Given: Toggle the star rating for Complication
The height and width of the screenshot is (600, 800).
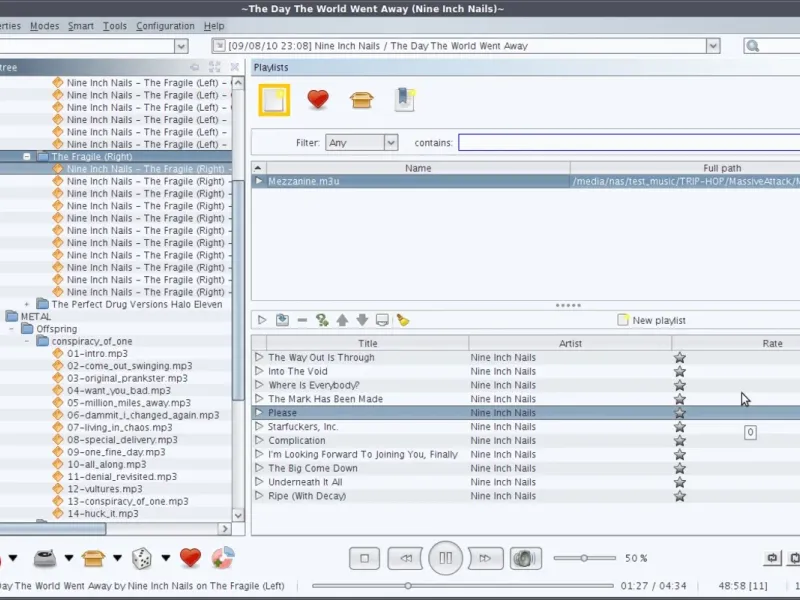Looking at the screenshot, I should [x=680, y=440].
